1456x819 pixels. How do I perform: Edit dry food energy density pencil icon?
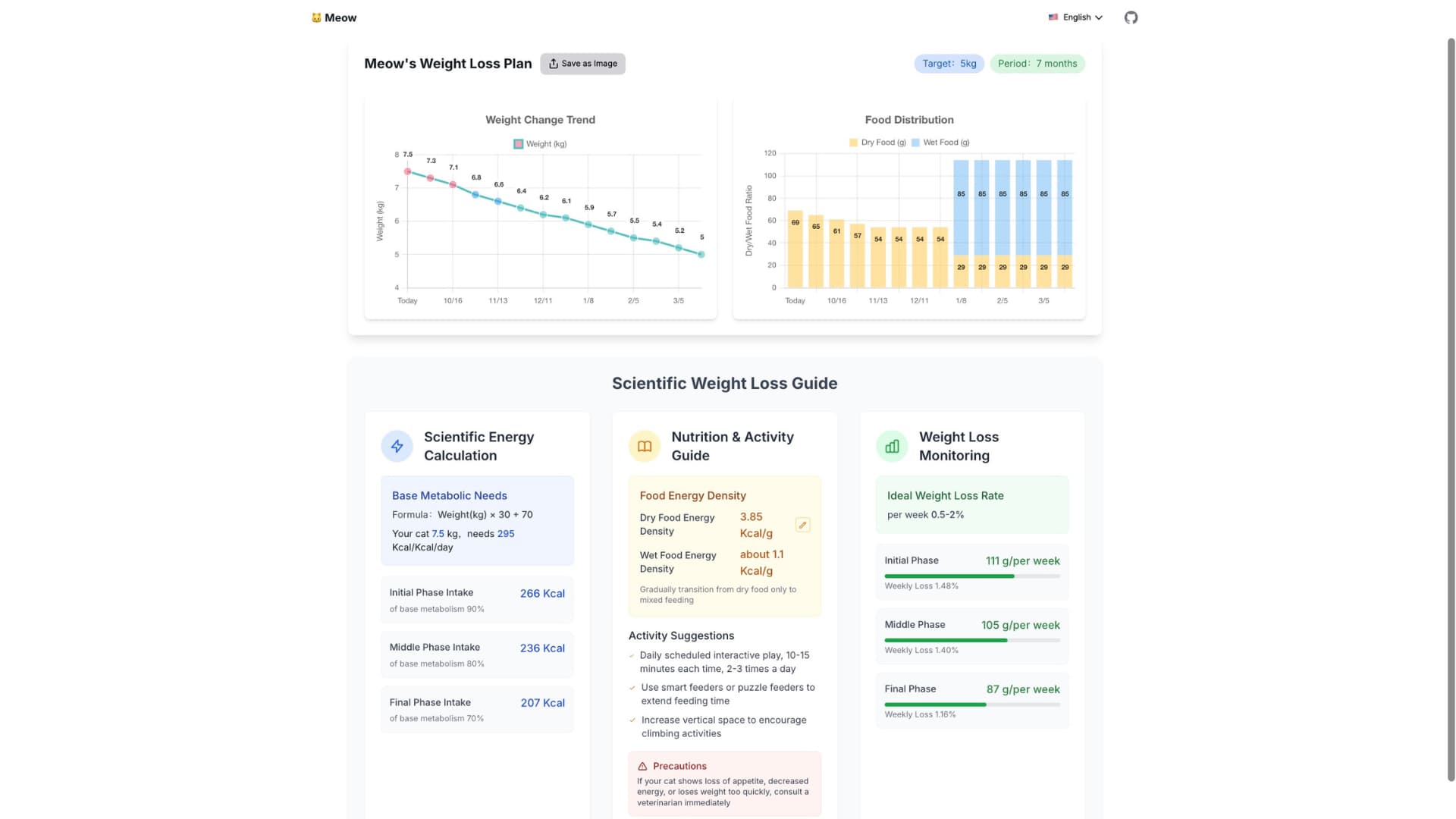(x=802, y=525)
